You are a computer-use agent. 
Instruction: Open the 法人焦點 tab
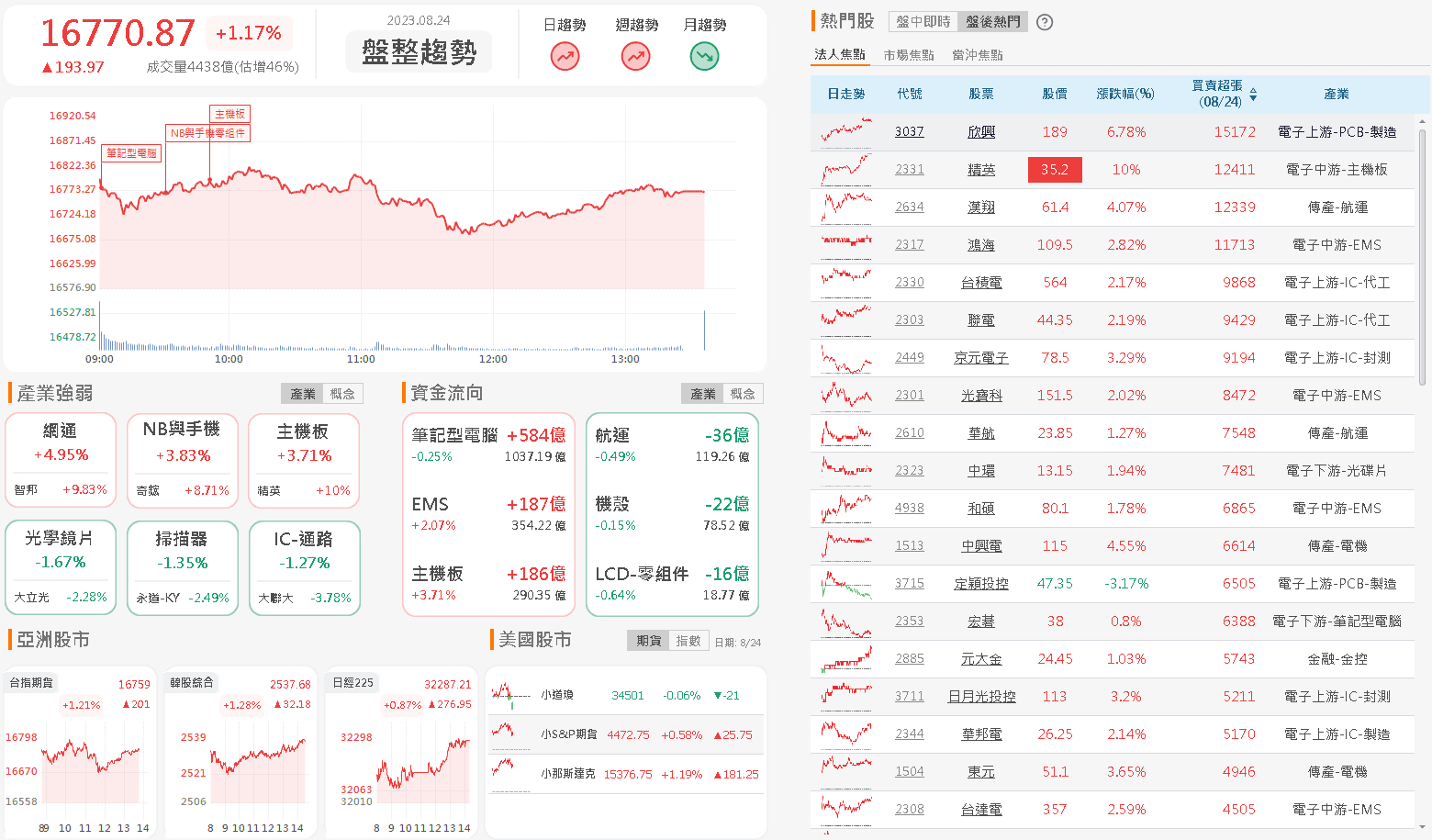[x=840, y=55]
